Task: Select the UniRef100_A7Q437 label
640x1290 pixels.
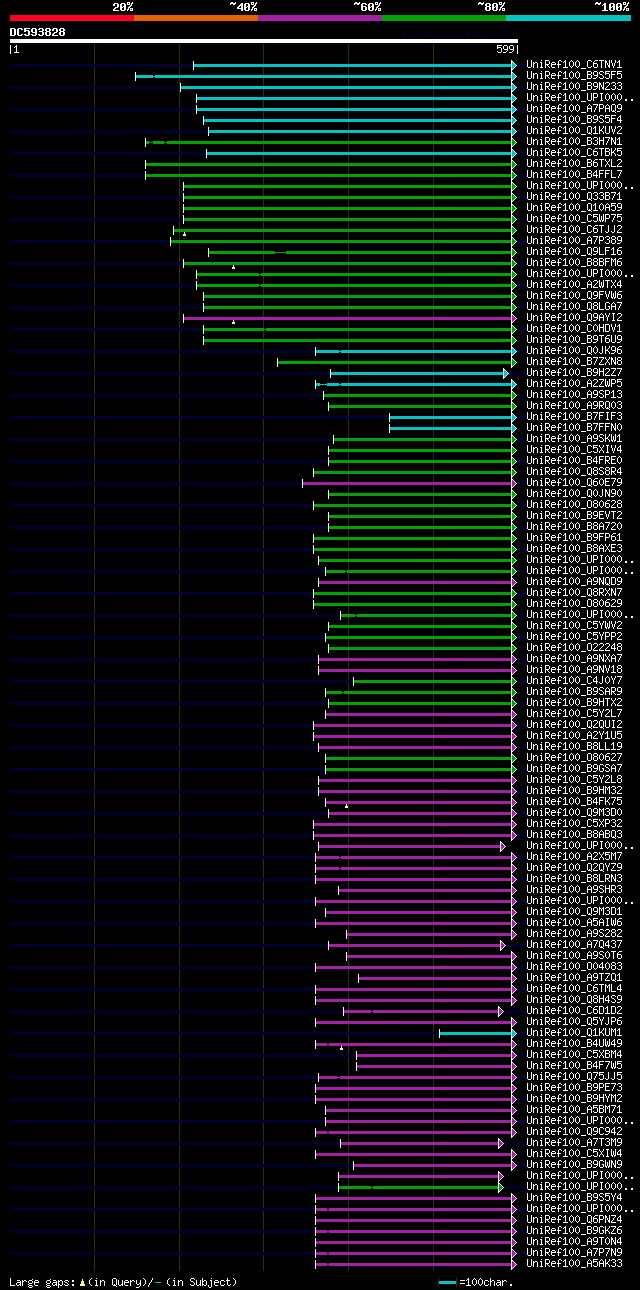Action: (574, 945)
